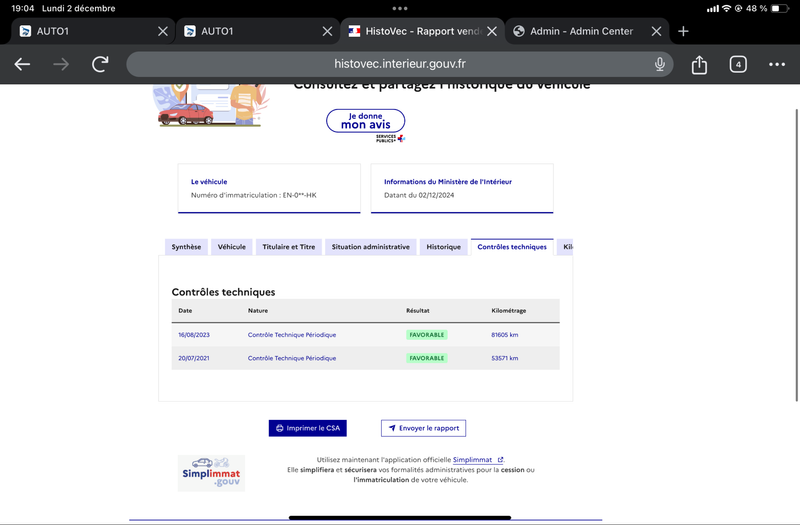Click the FAVORABLE badge for 16/08/2023

pyautogui.click(x=427, y=335)
